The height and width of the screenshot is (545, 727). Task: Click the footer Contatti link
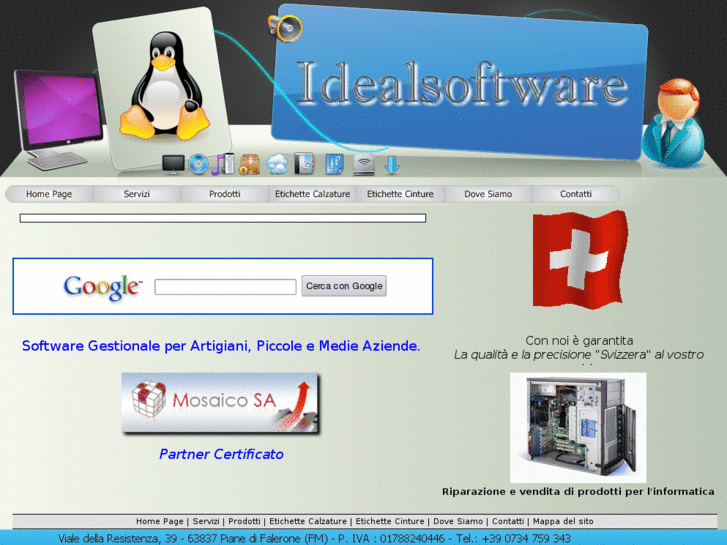[x=508, y=521]
